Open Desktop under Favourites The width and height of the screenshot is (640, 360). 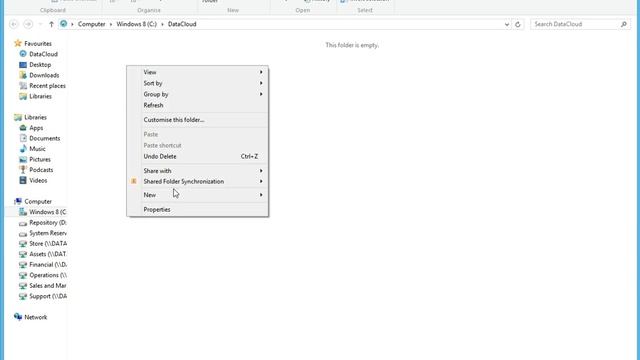point(40,64)
